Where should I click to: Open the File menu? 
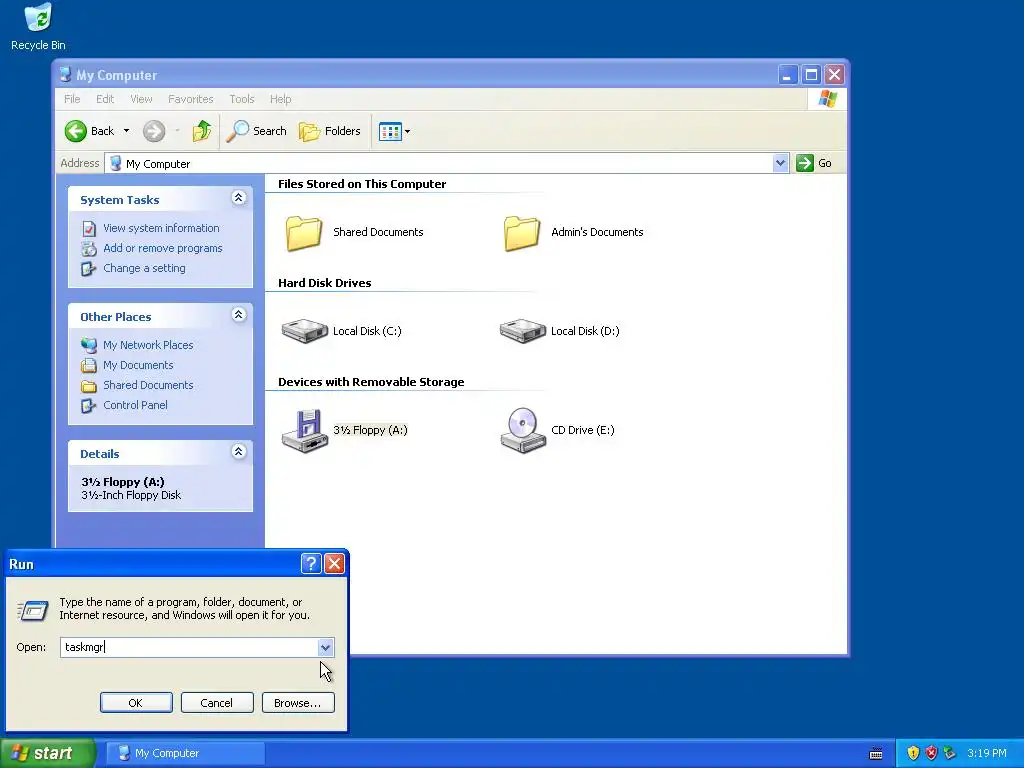pos(72,99)
